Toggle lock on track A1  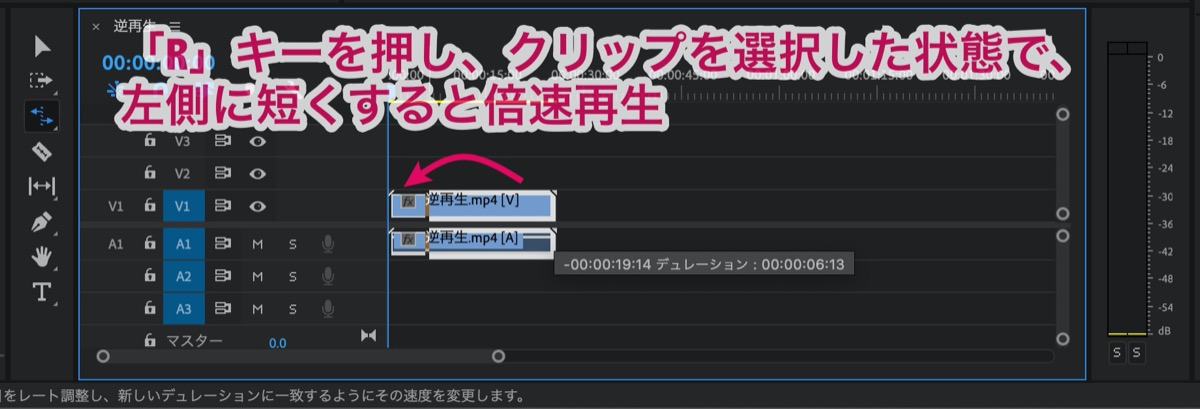pos(150,243)
